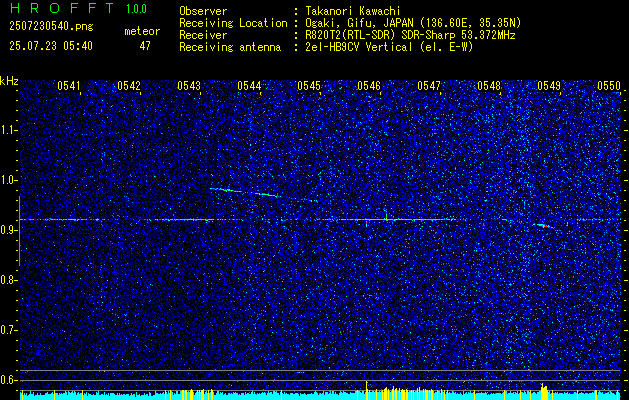Click the 0549 time marker
The image size is (629, 400).
549,86
